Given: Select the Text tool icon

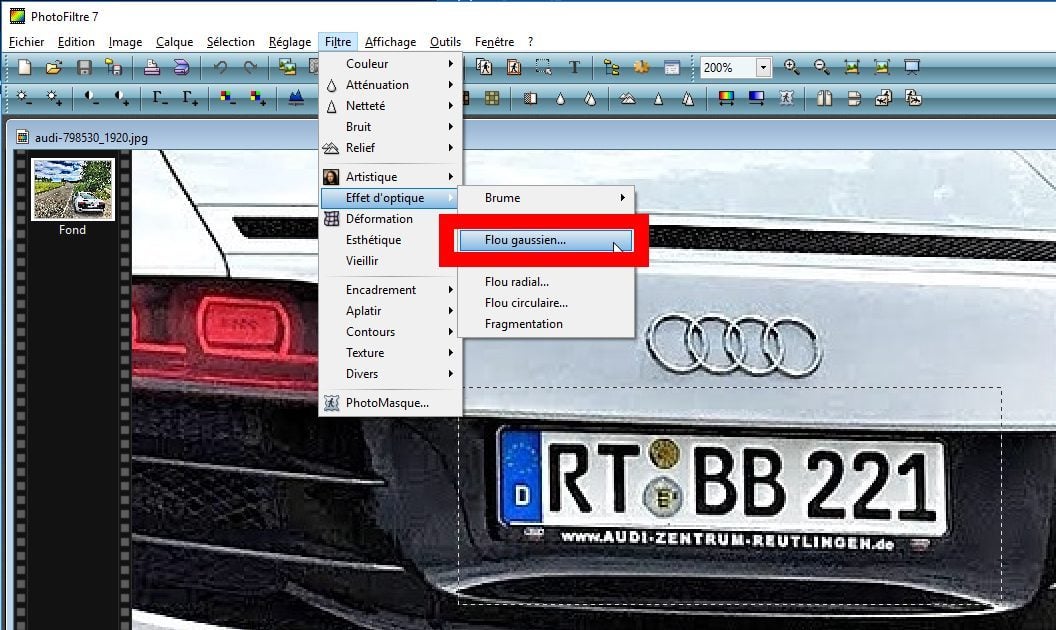Looking at the screenshot, I should click(574, 67).
